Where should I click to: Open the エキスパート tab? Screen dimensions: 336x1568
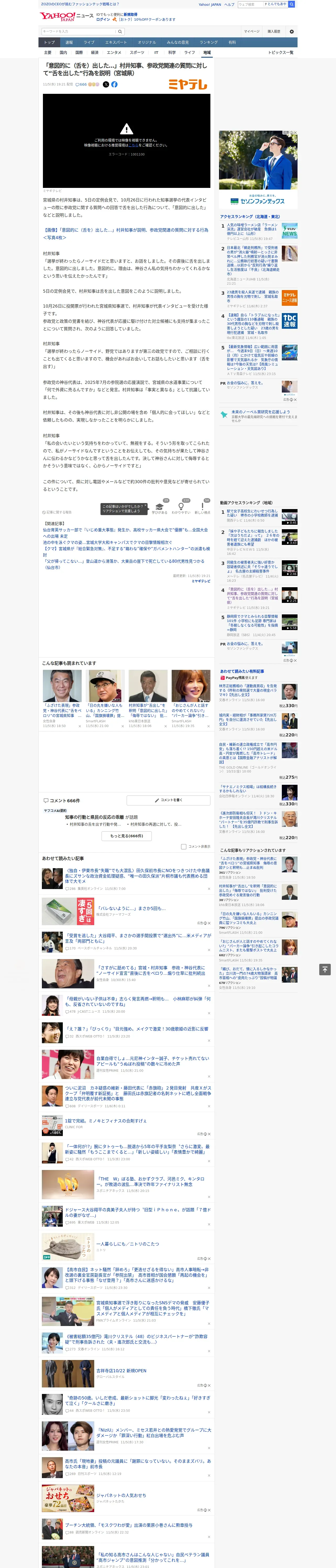click(116, 42)
